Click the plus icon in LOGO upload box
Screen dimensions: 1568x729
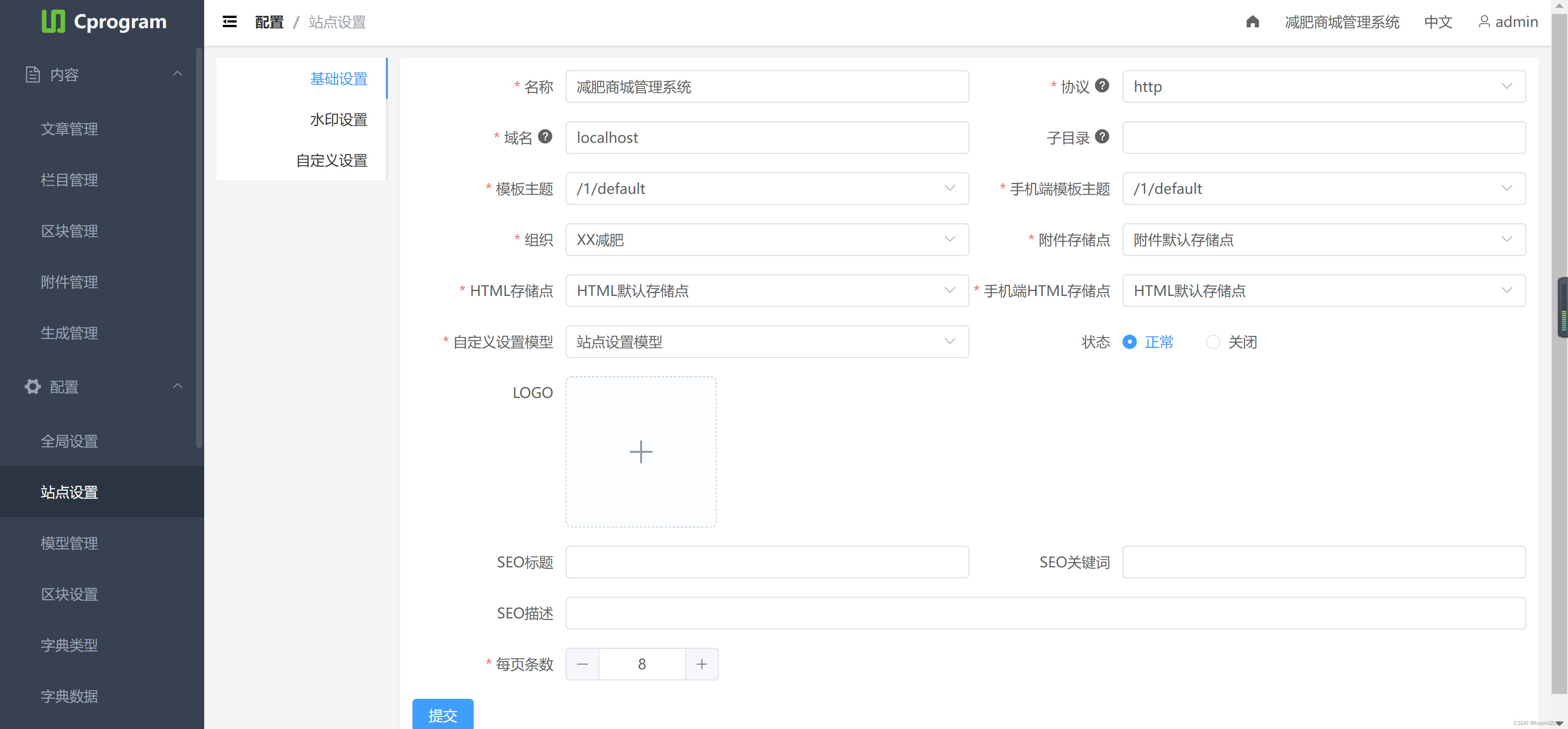tap(640, 451)
